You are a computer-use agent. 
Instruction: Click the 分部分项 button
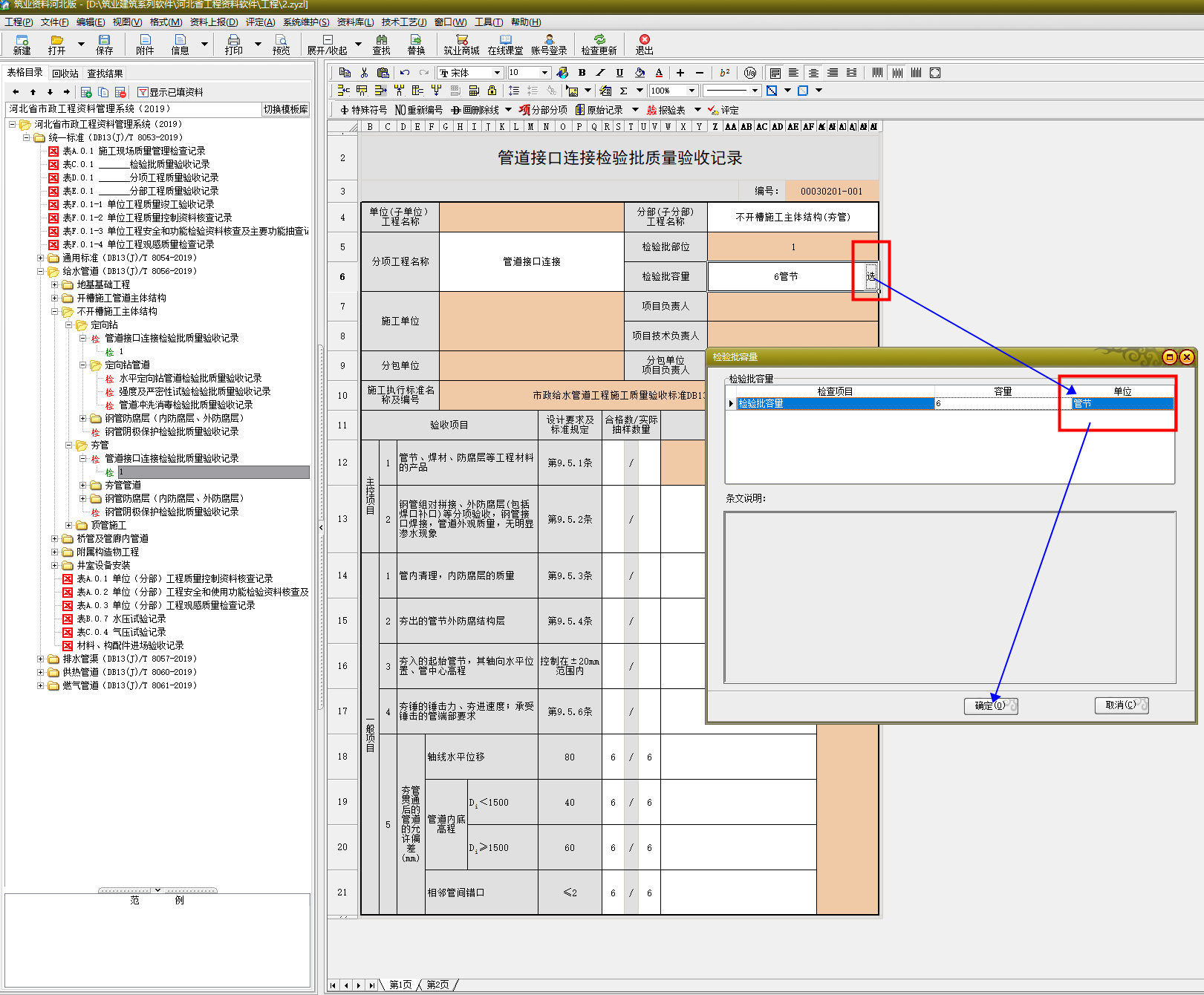click(544, 110)
